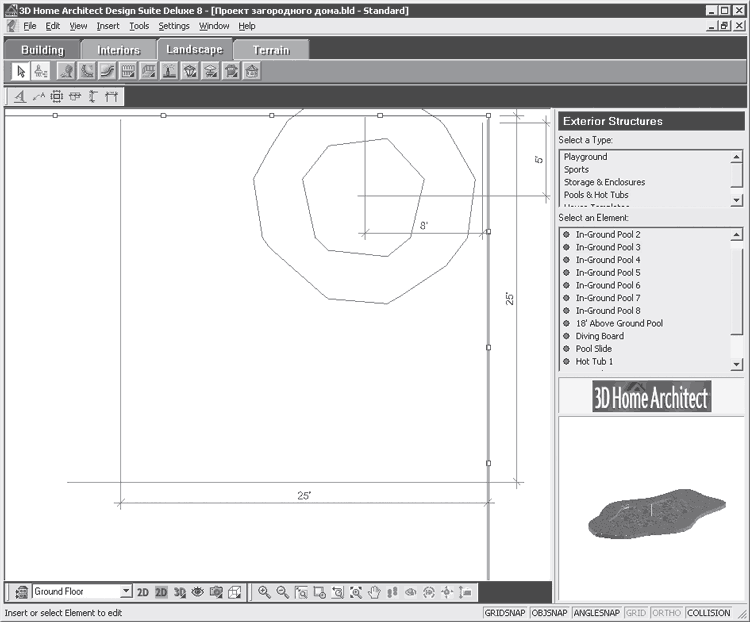Open the 3D view mode
This screenshot has height=622, width=750.
coord(179,592)
